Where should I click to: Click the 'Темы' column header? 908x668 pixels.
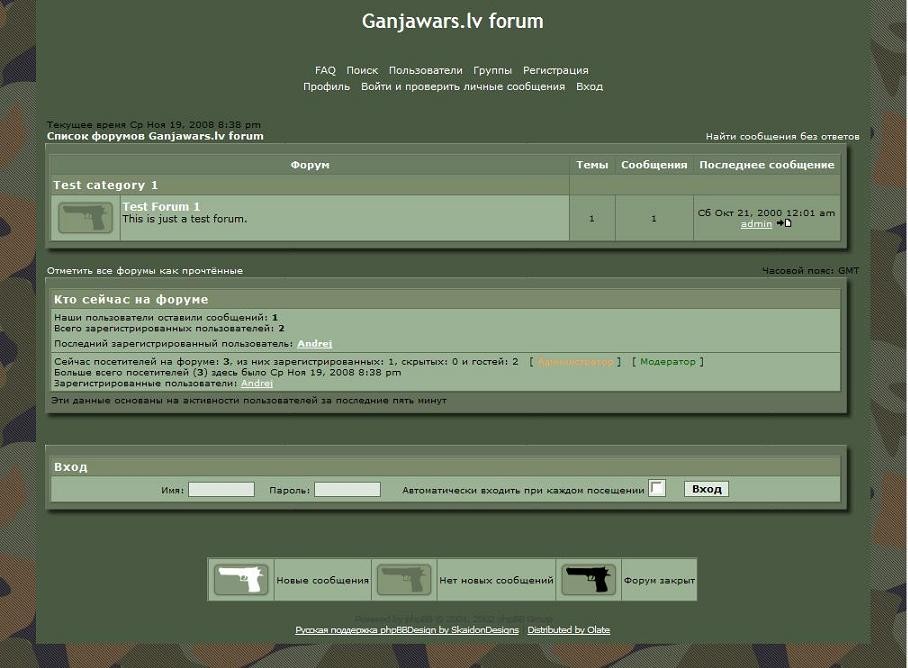pyautogui.click(x=592, y=165)
